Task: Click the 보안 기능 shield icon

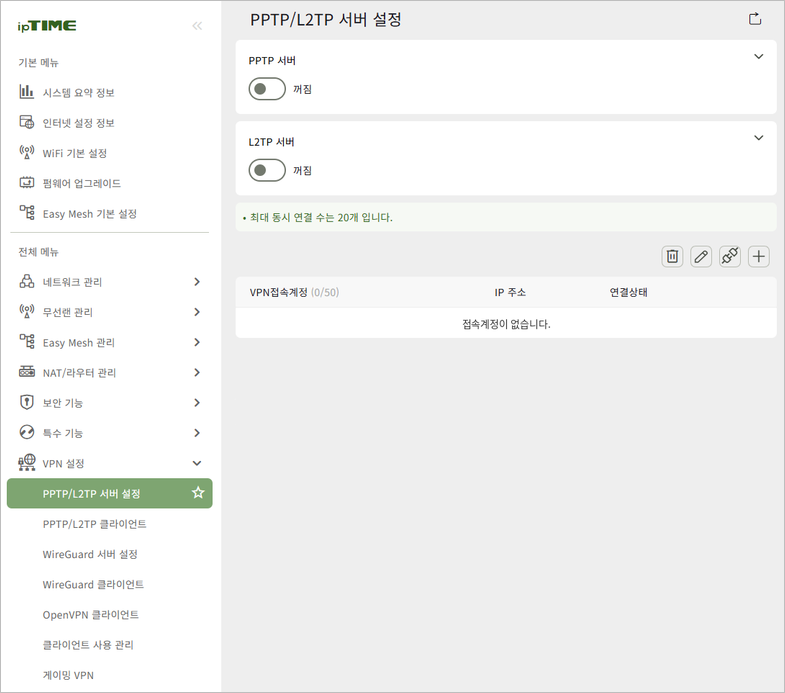Action: pos(27,402)
